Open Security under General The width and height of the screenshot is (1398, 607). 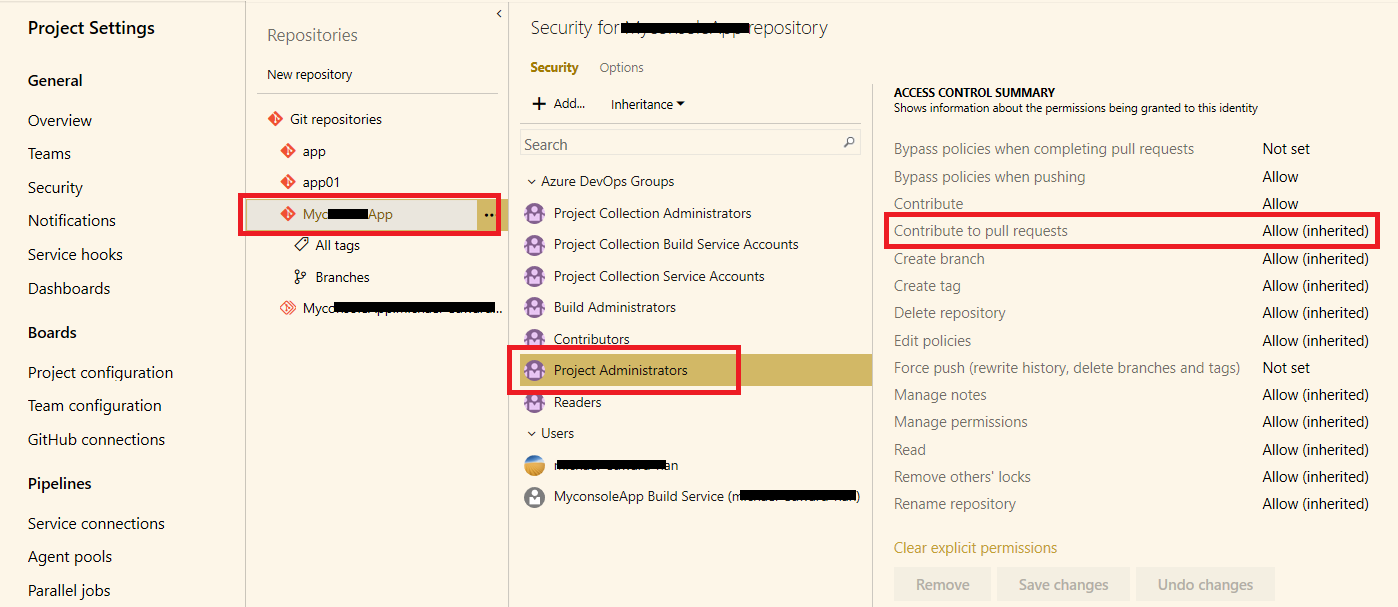click(55, 188)
